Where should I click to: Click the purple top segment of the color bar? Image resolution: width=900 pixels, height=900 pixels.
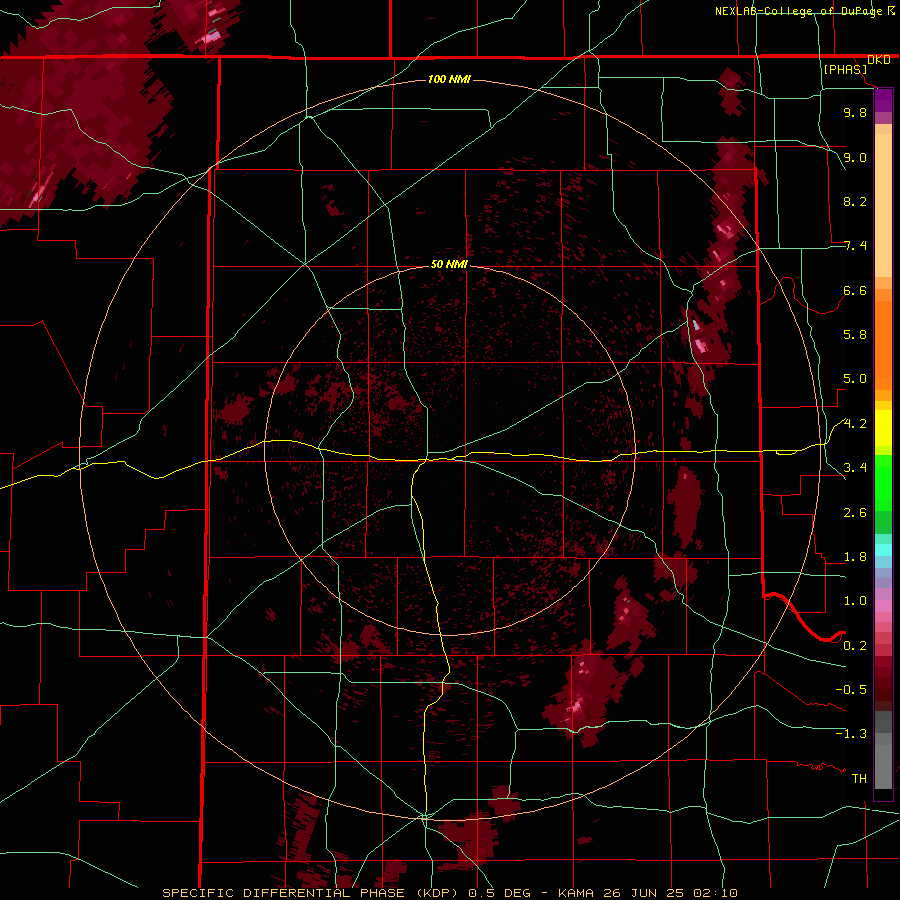point(883,100)
